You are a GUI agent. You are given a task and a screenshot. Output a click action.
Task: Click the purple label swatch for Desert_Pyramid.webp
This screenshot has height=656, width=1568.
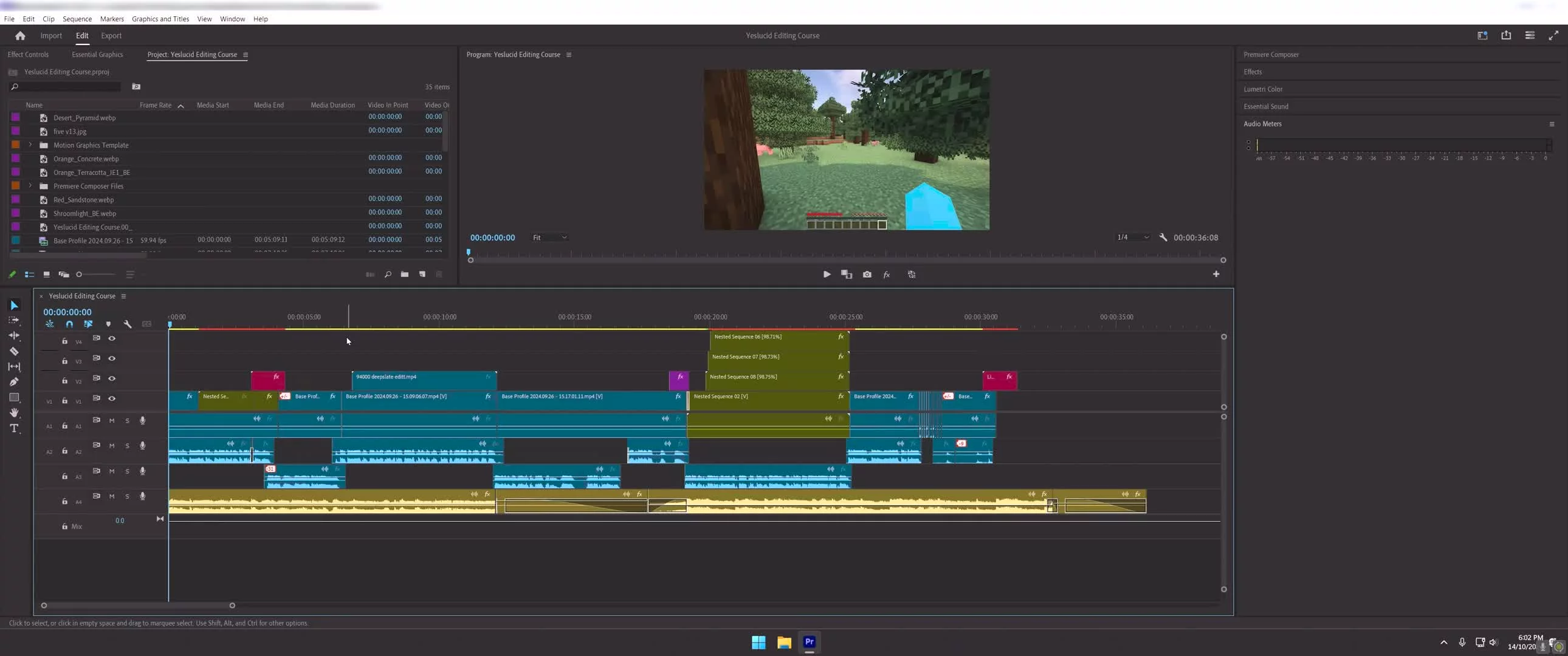[x=16, y=117]
